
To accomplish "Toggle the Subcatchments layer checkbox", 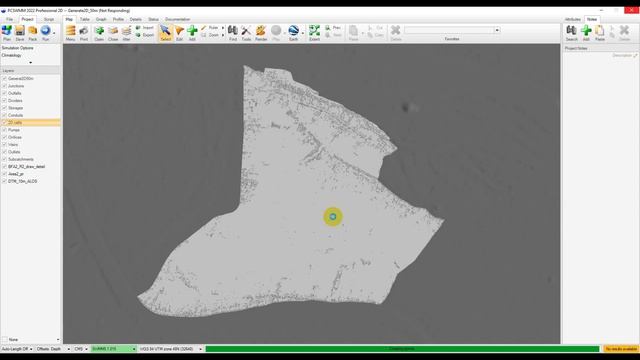I will pos(4,160).
